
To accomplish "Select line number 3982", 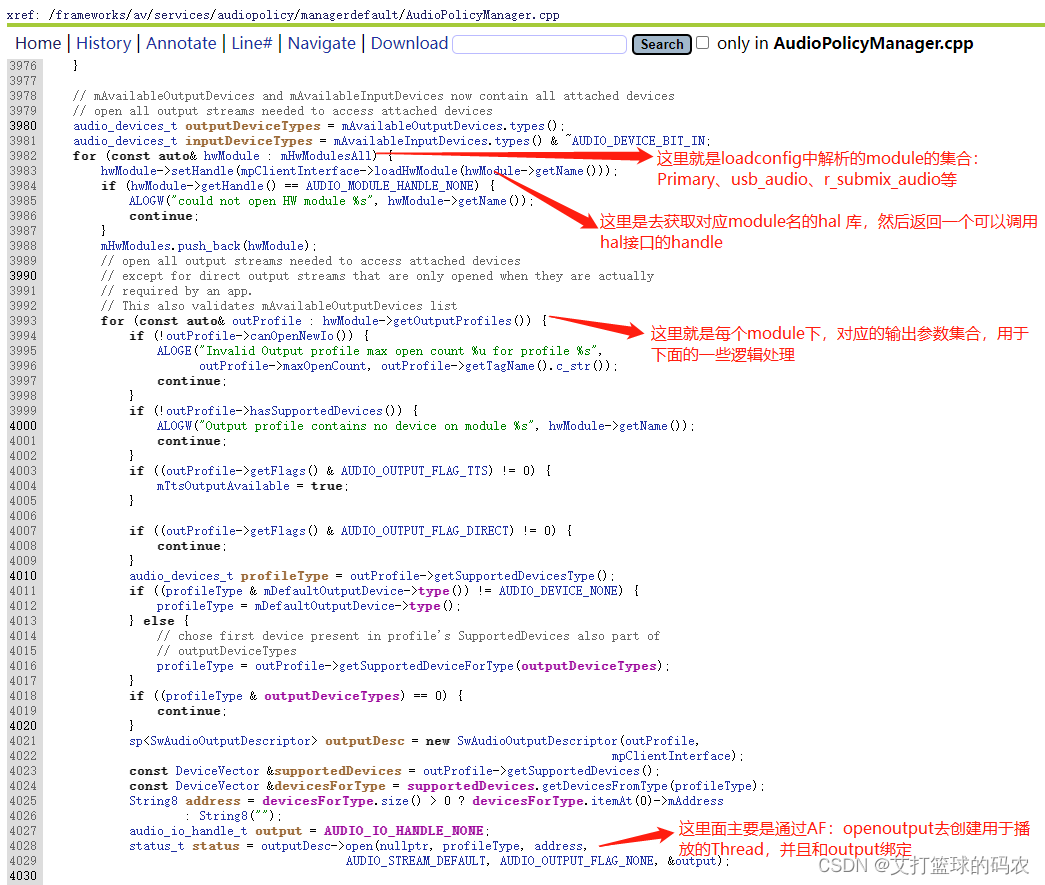I will 23,156.
